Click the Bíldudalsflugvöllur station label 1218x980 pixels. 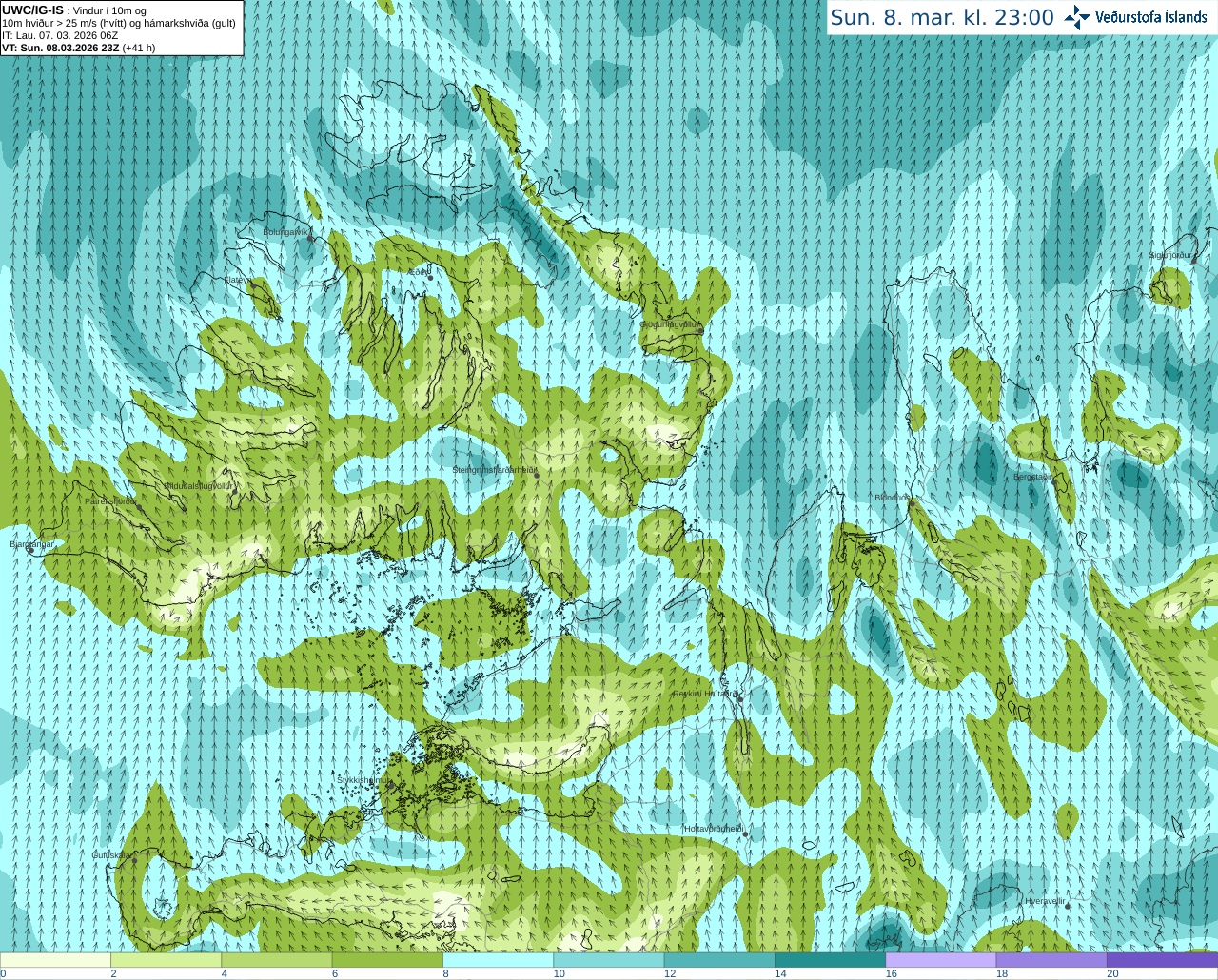pyautogui.click(x=199, y=485)
